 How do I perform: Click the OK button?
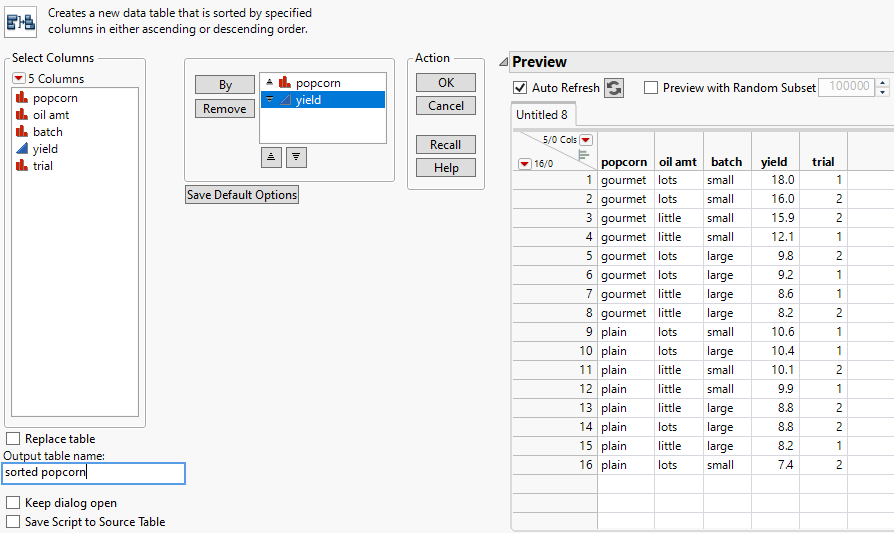(446, 83)
